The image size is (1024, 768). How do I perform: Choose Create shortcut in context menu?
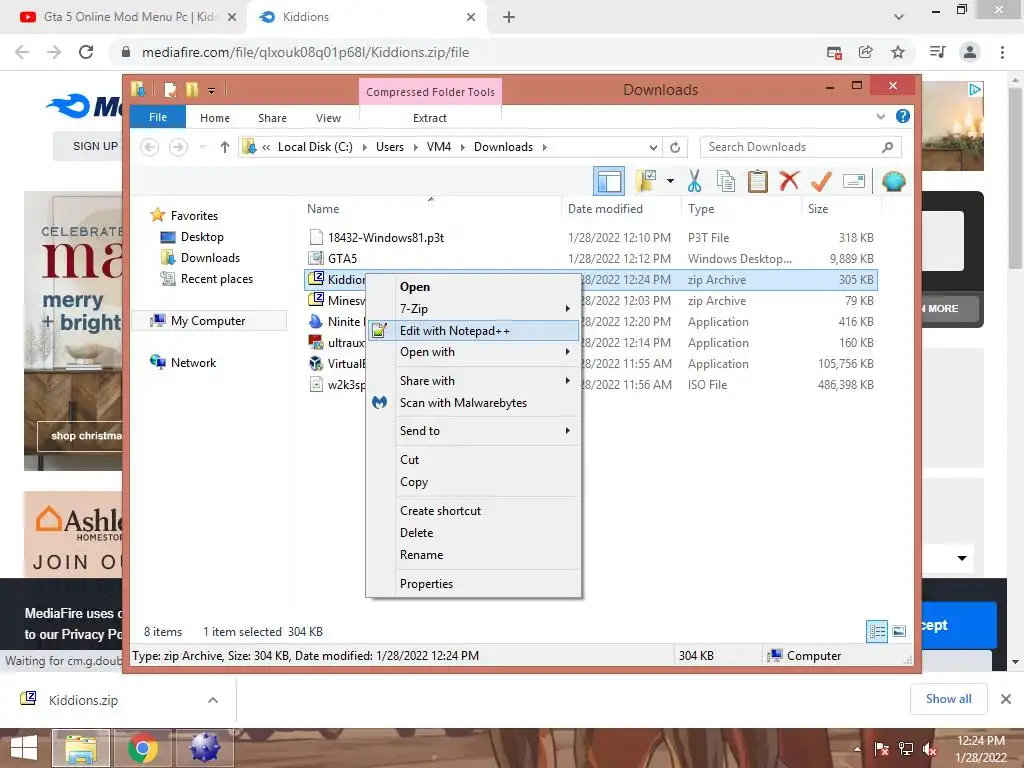(473, 511)
